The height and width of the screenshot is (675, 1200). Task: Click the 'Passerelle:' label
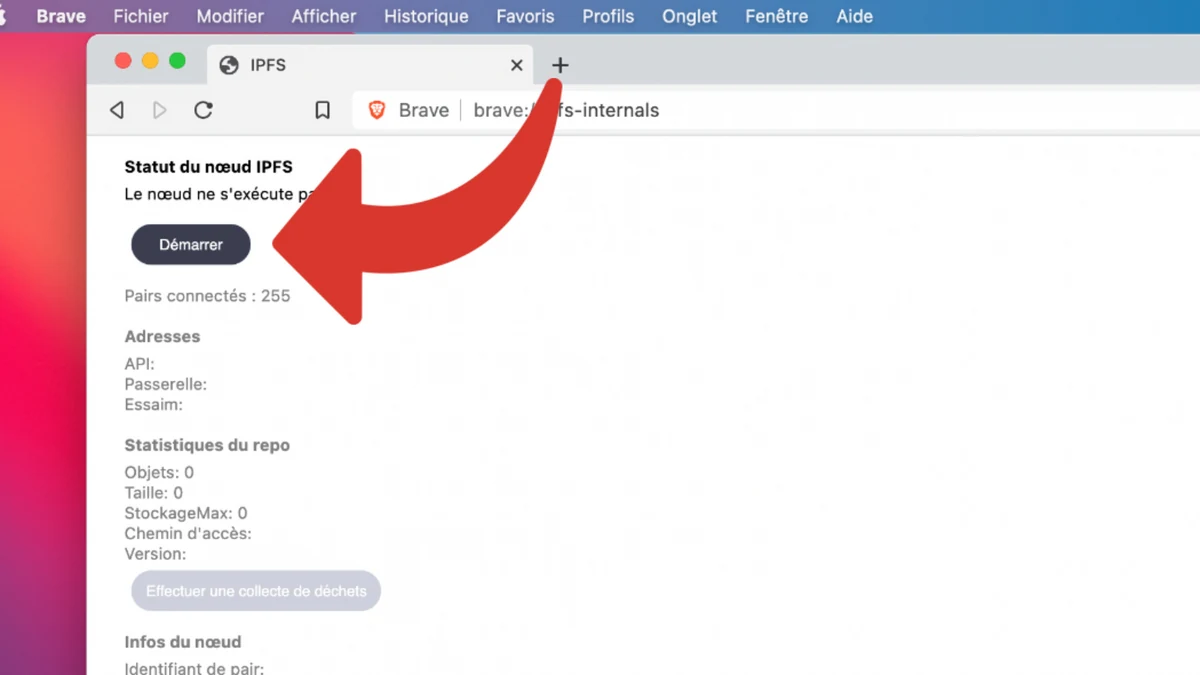coord(165,384)
